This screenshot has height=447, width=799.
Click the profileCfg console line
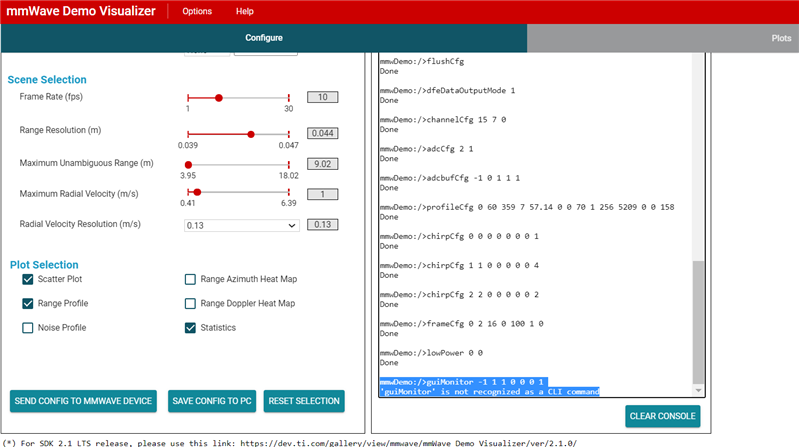click(527, 207)
